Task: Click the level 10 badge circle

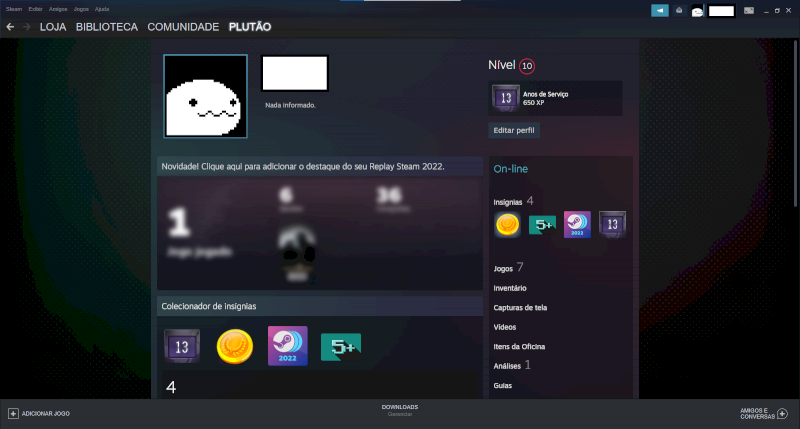Action: pos(527,66)
